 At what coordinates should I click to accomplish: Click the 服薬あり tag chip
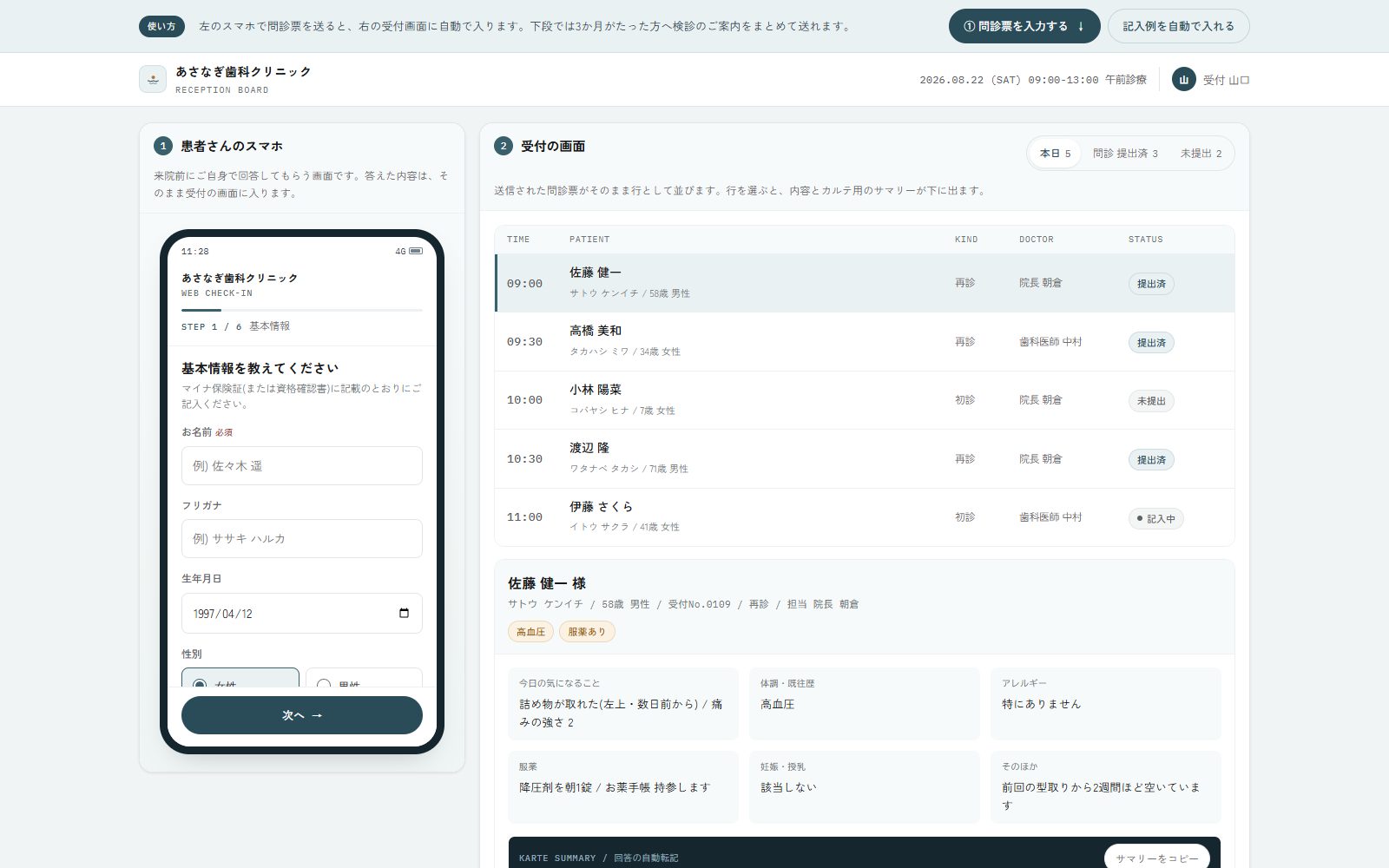(x=587, y=632)
